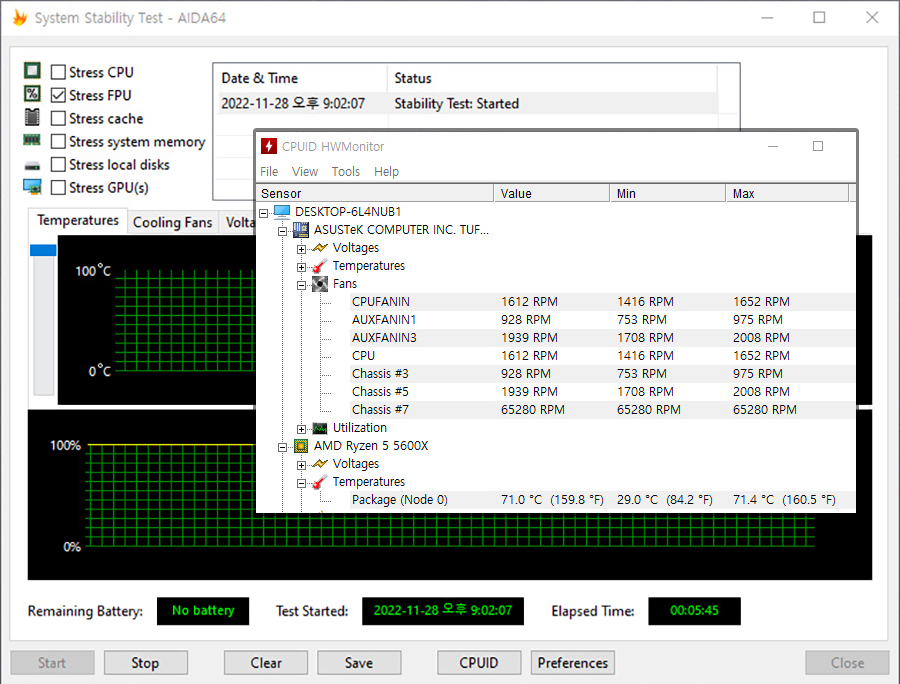
Task: Collapse the Fans tree node
Action: coord(301,285)
